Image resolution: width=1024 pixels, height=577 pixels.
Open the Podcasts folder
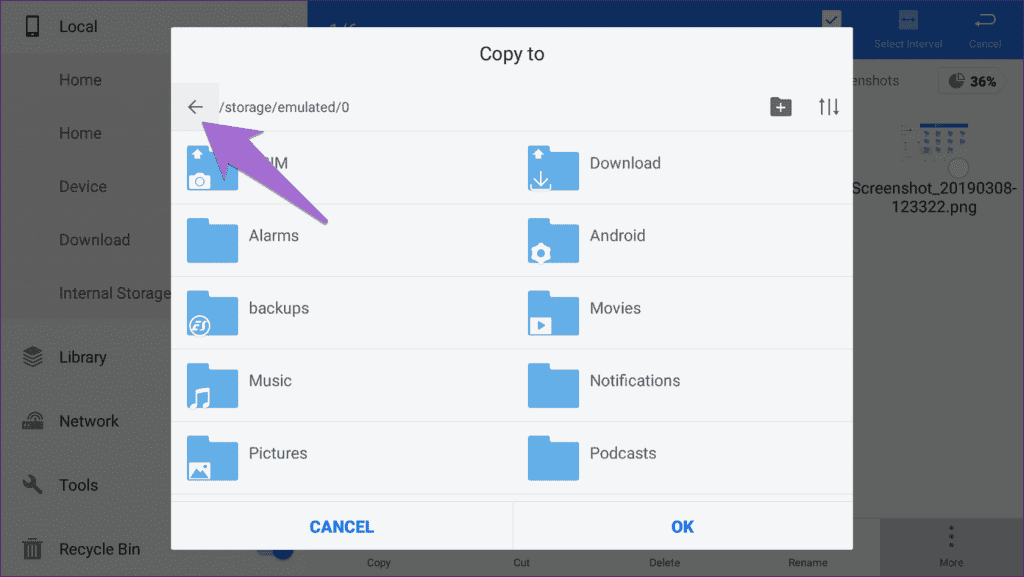(x=682, y=457)
